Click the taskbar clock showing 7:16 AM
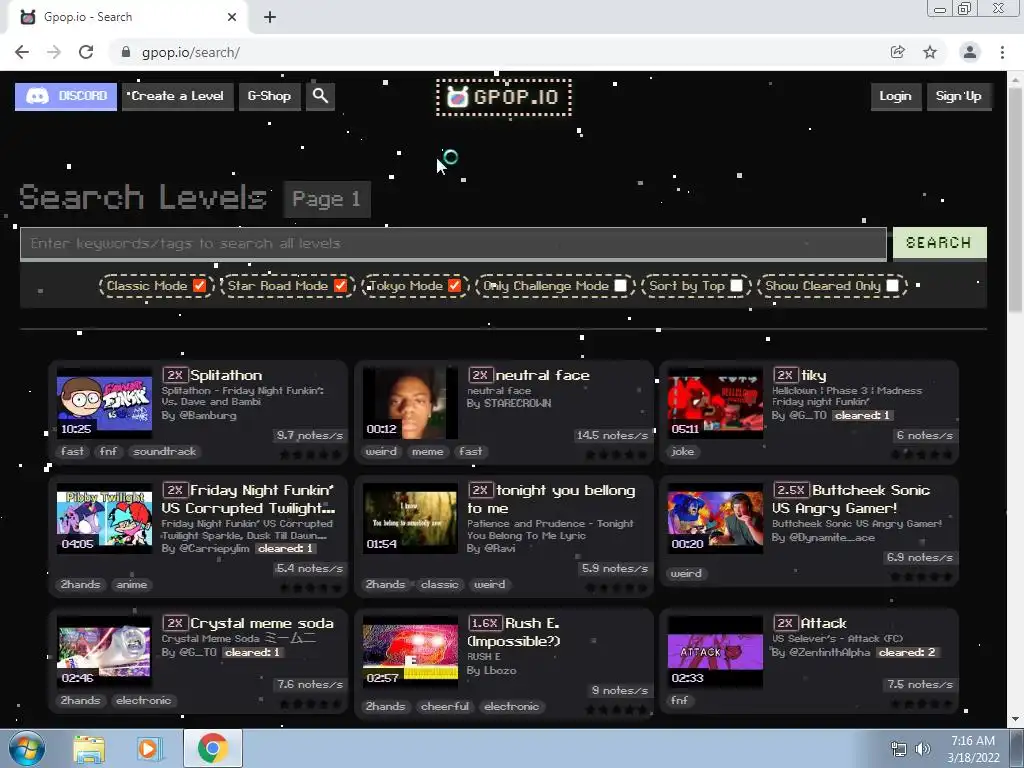The width and height of the screenshot is (1024, 768). [973, 741]
